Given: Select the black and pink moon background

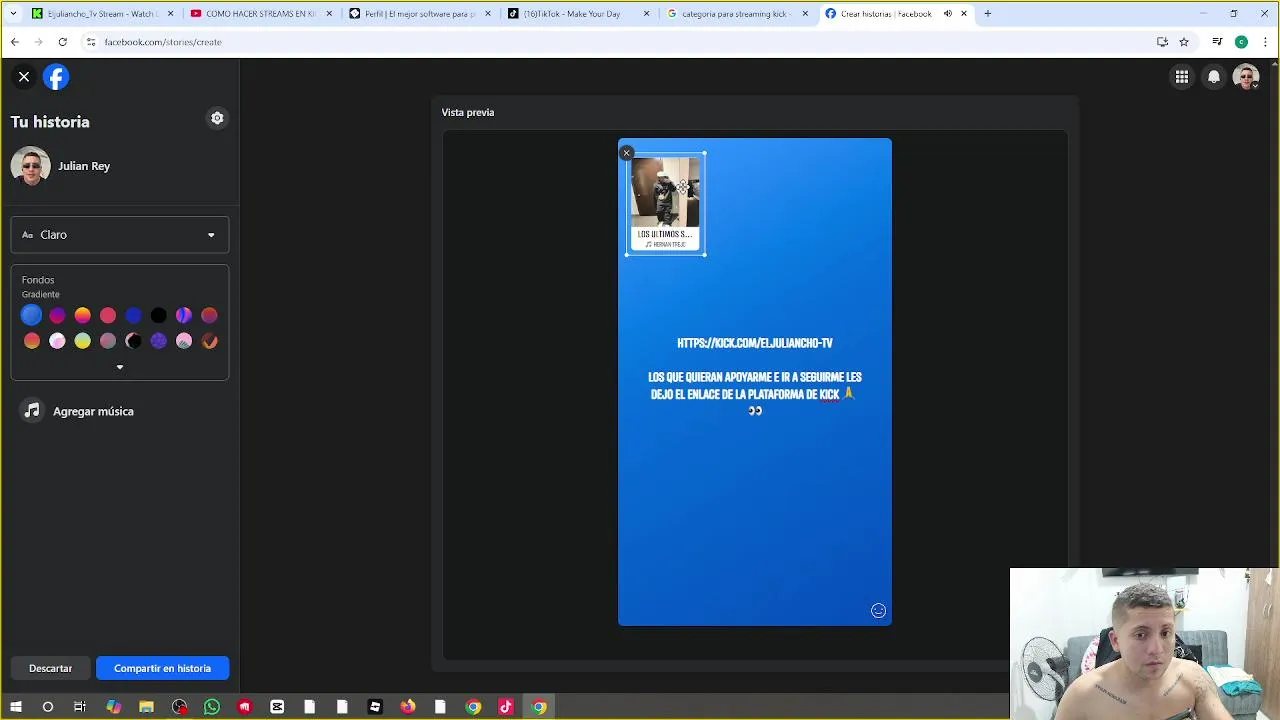Looking at the screenshot, I should (x=133, y=341).
